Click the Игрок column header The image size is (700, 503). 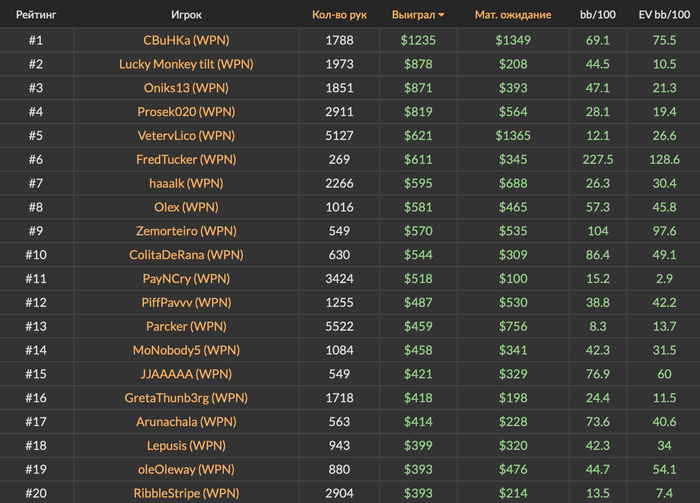coord(186,15)
